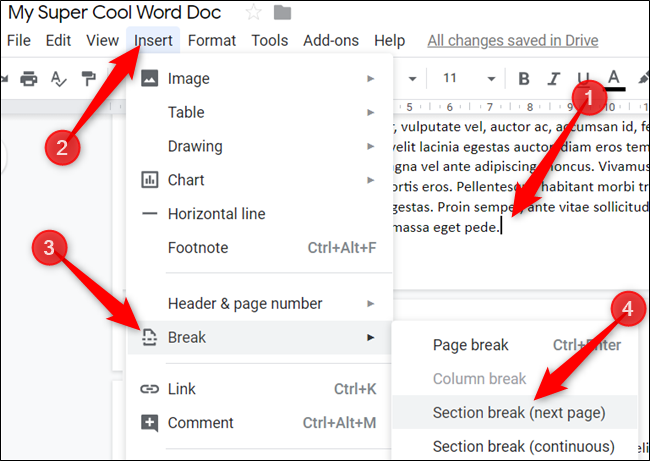This screenshot has height=461, width=650.
Task: Click the Comment plus icon
Action: click(x=150, y=423)
